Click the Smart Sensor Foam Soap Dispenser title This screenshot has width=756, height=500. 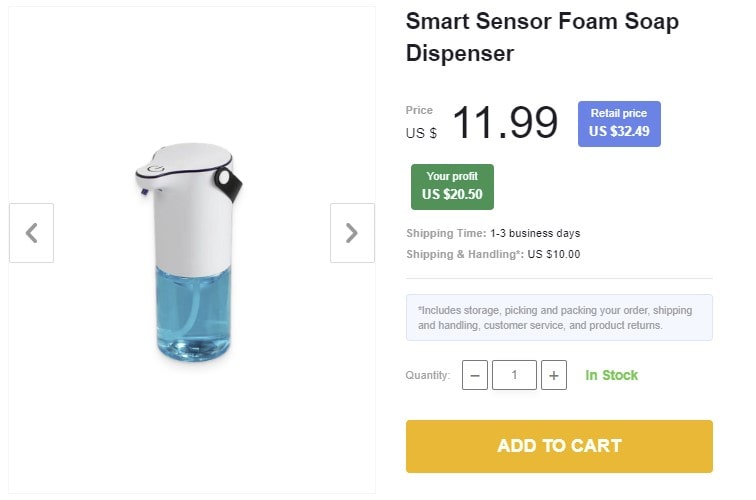542,37
